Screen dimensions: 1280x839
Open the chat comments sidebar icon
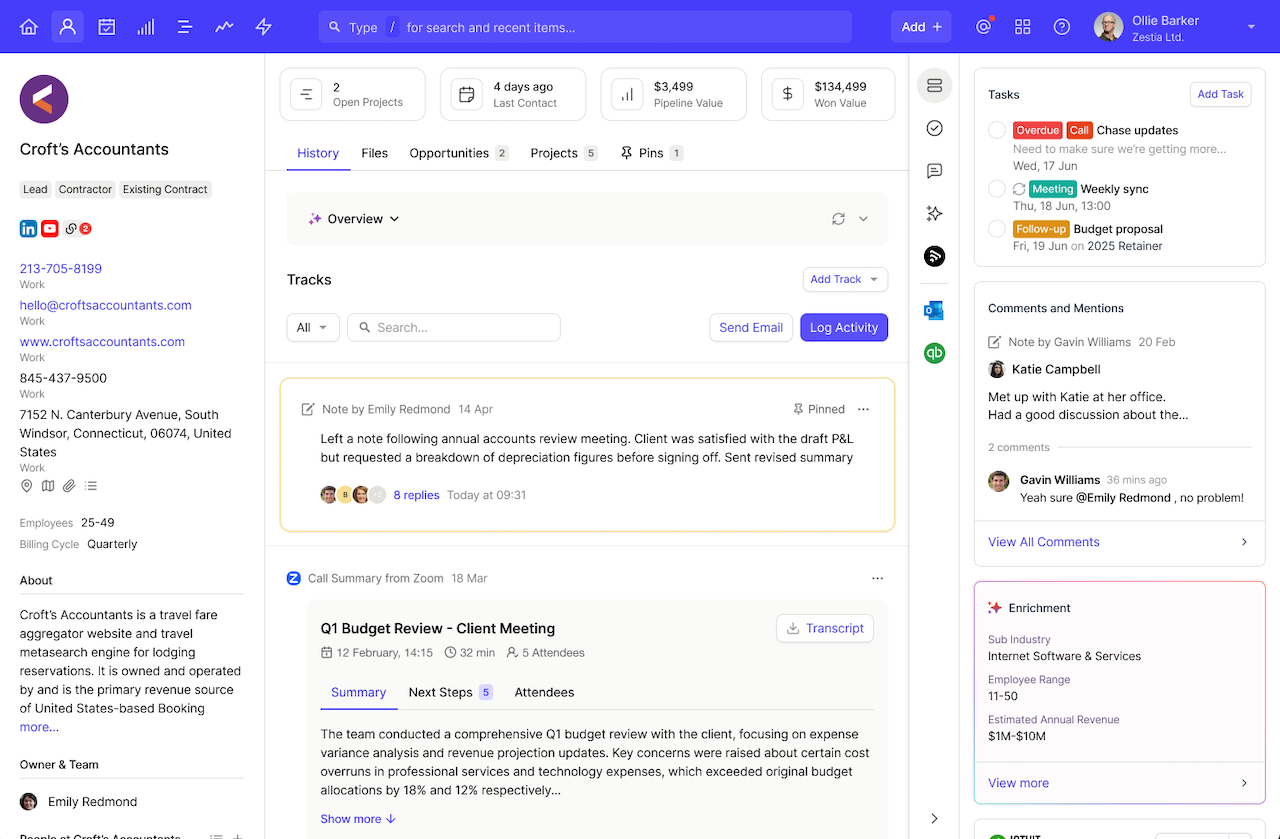[935, 171]
